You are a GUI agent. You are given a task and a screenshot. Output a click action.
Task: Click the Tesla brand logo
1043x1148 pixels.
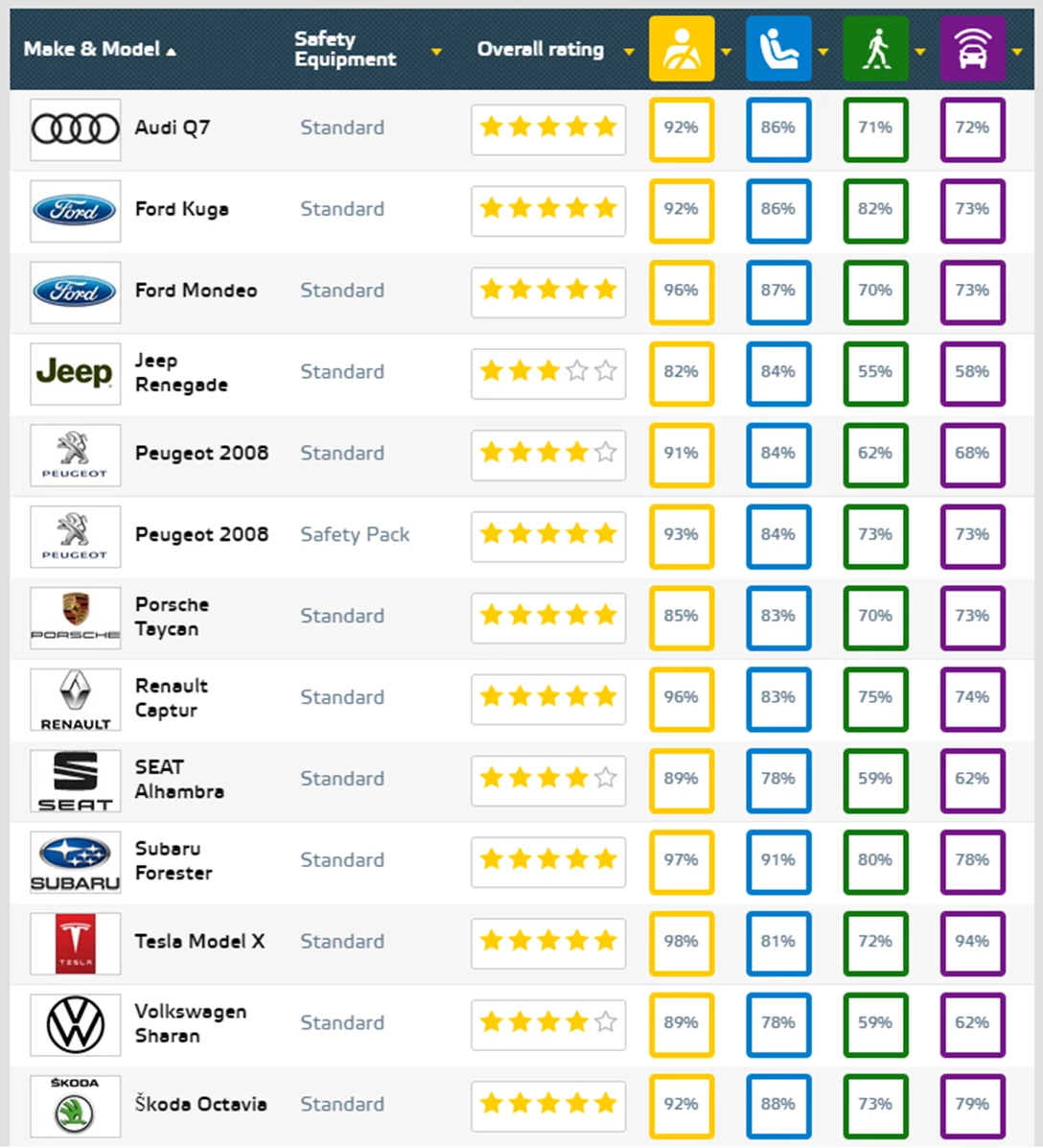(x=75, y=943)
